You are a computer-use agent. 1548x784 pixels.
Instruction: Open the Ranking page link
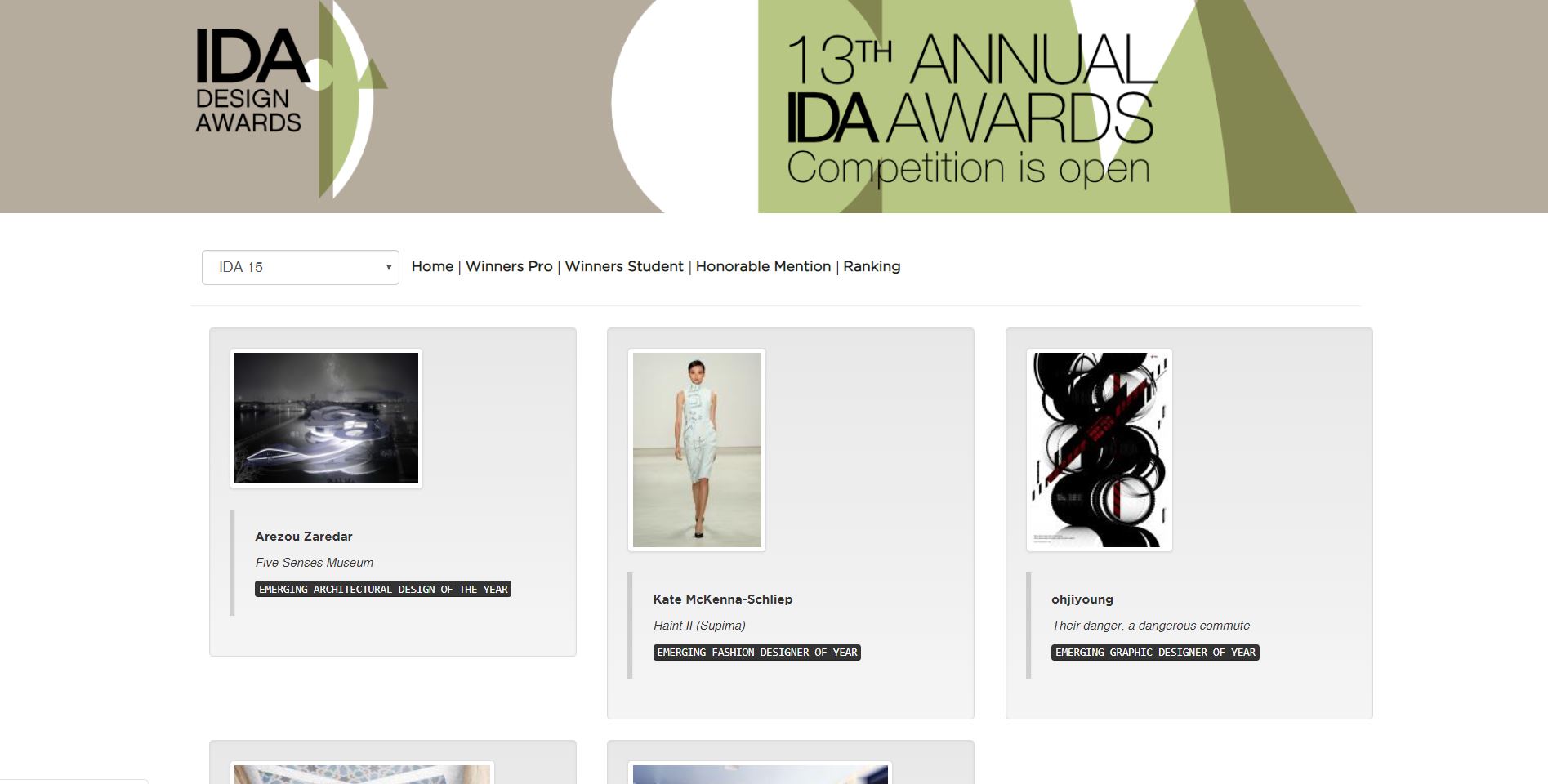(872, 266)
